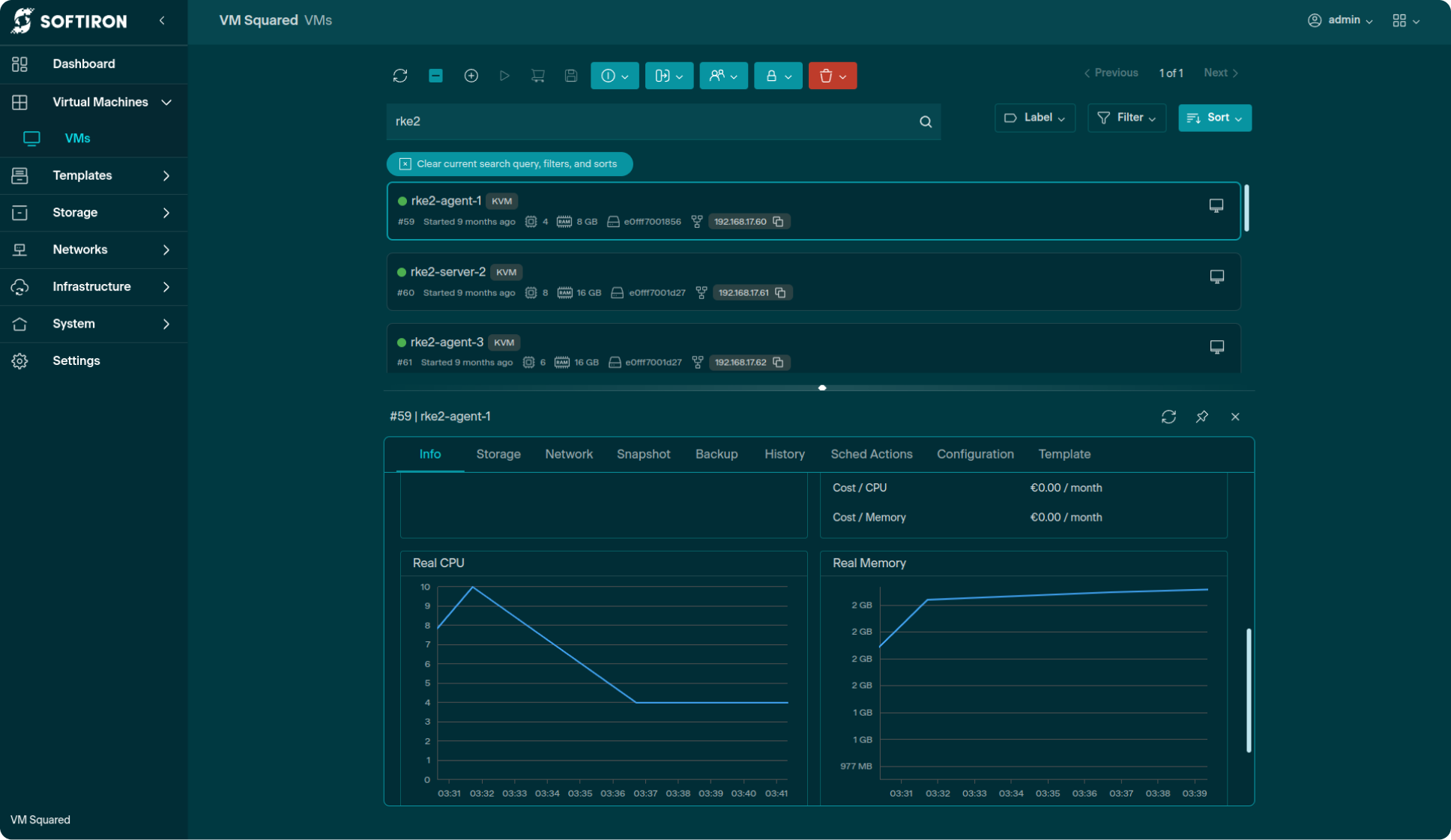Pin the rke2-agent-1 details panel
The width and height of the screenshot is (1451, 840).
click(1201, 417)
